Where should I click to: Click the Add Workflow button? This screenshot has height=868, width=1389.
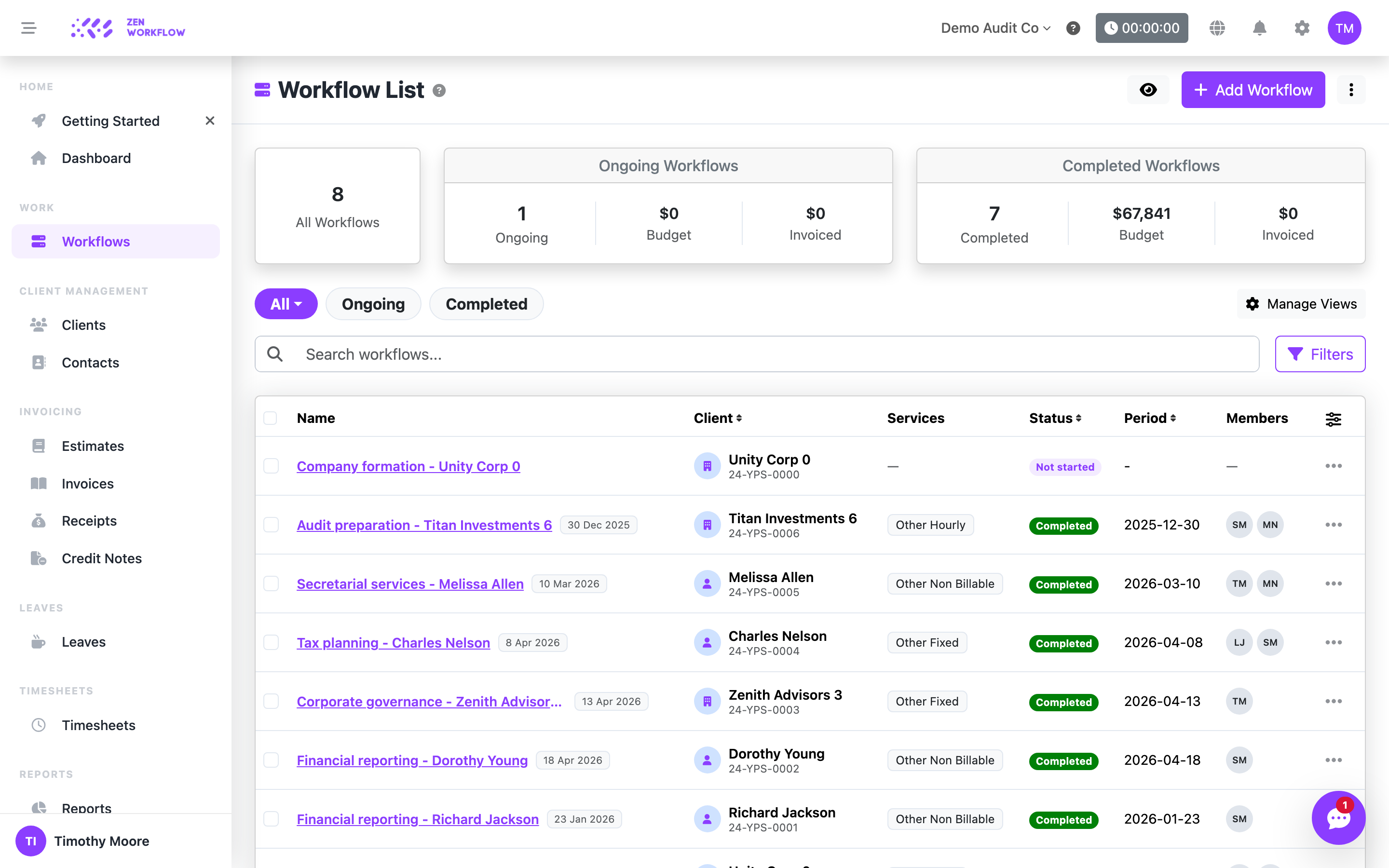click(1253, 90)
